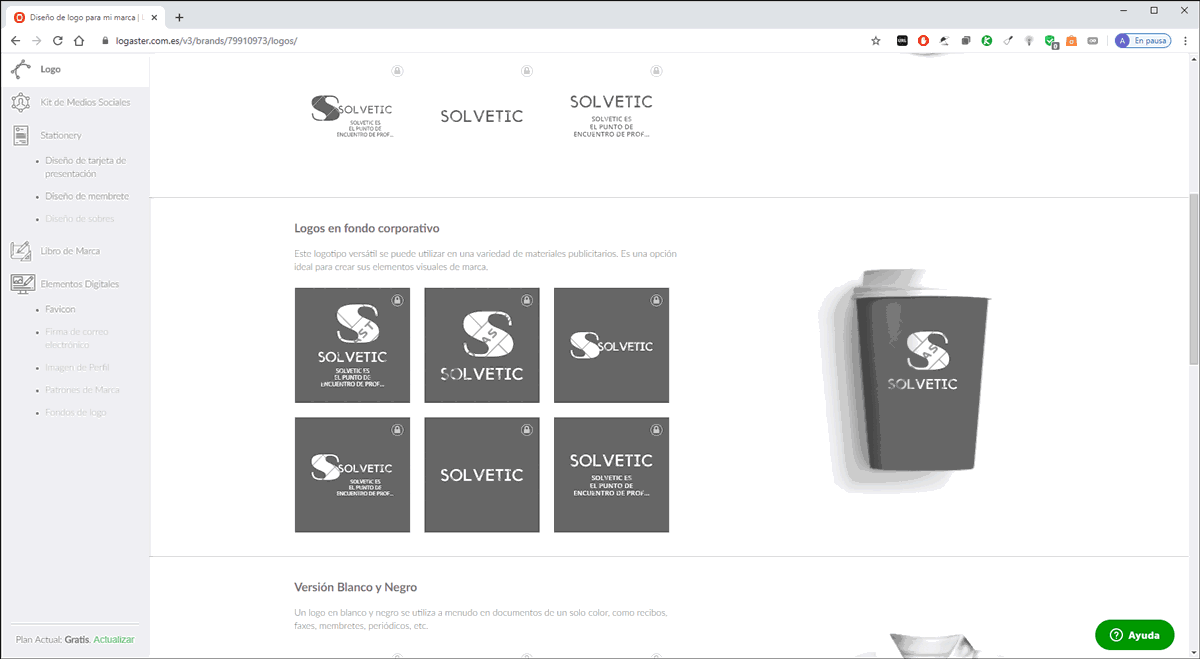
Task: Click the coffee cup mockup preview
Action: [x=905, y=380]
